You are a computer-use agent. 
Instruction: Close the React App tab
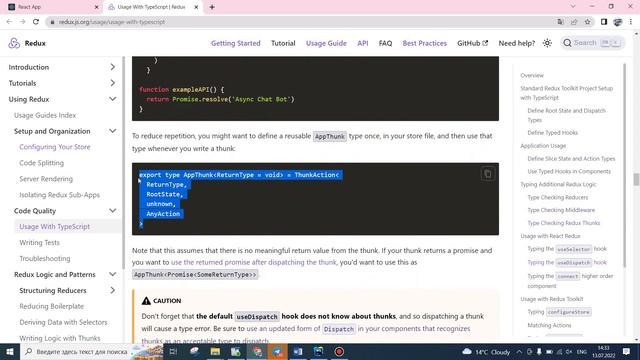point(97,7)
